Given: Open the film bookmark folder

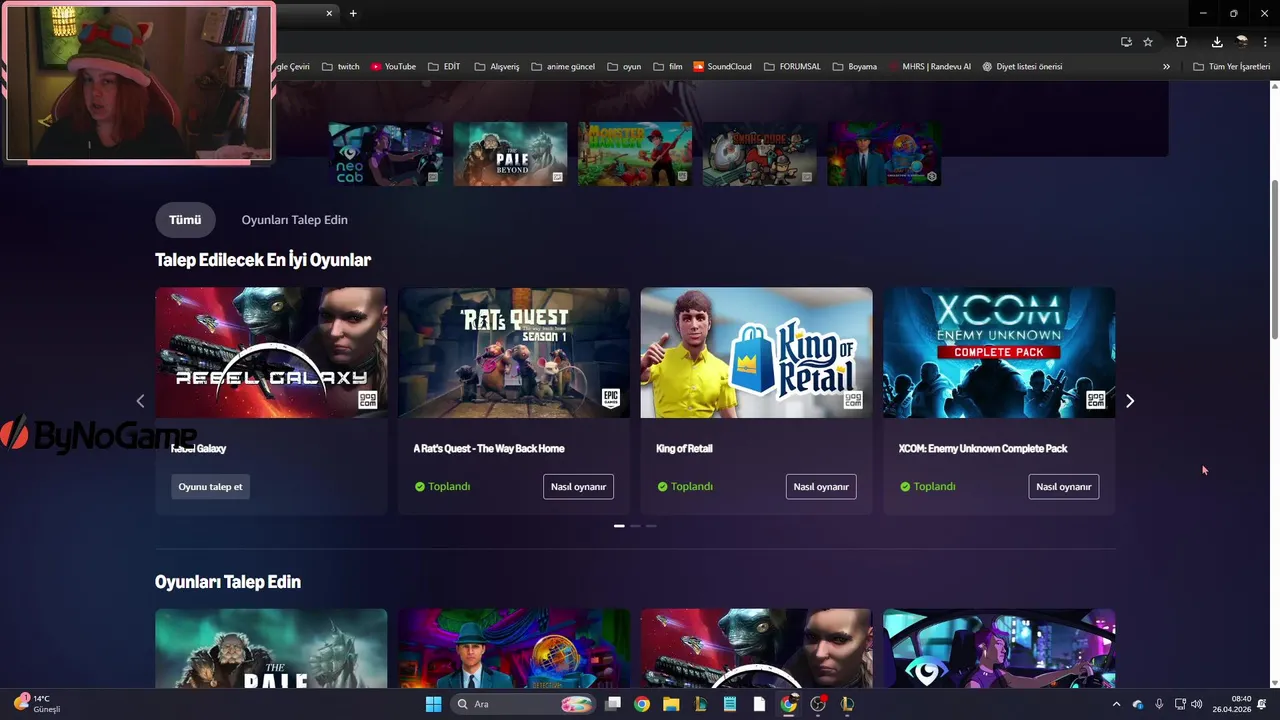Looking at the screenshot, I should 668,67.
